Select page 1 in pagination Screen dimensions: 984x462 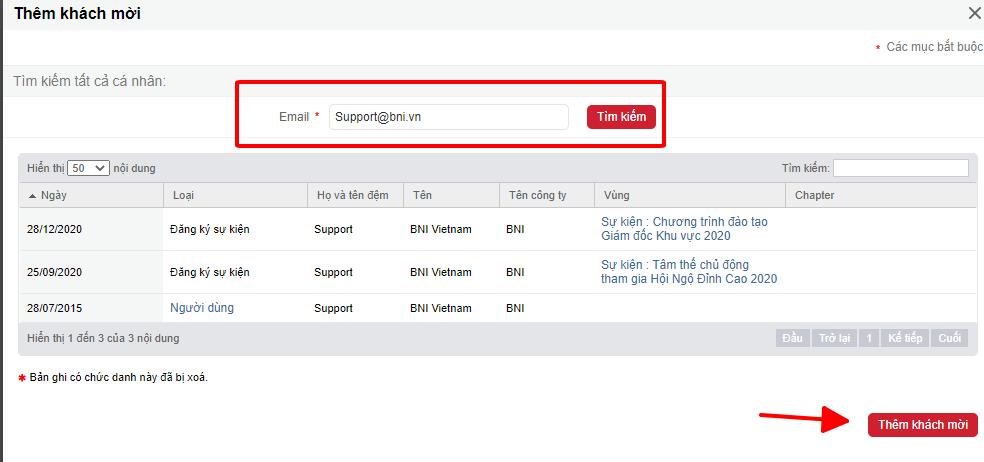click(869, 338)
